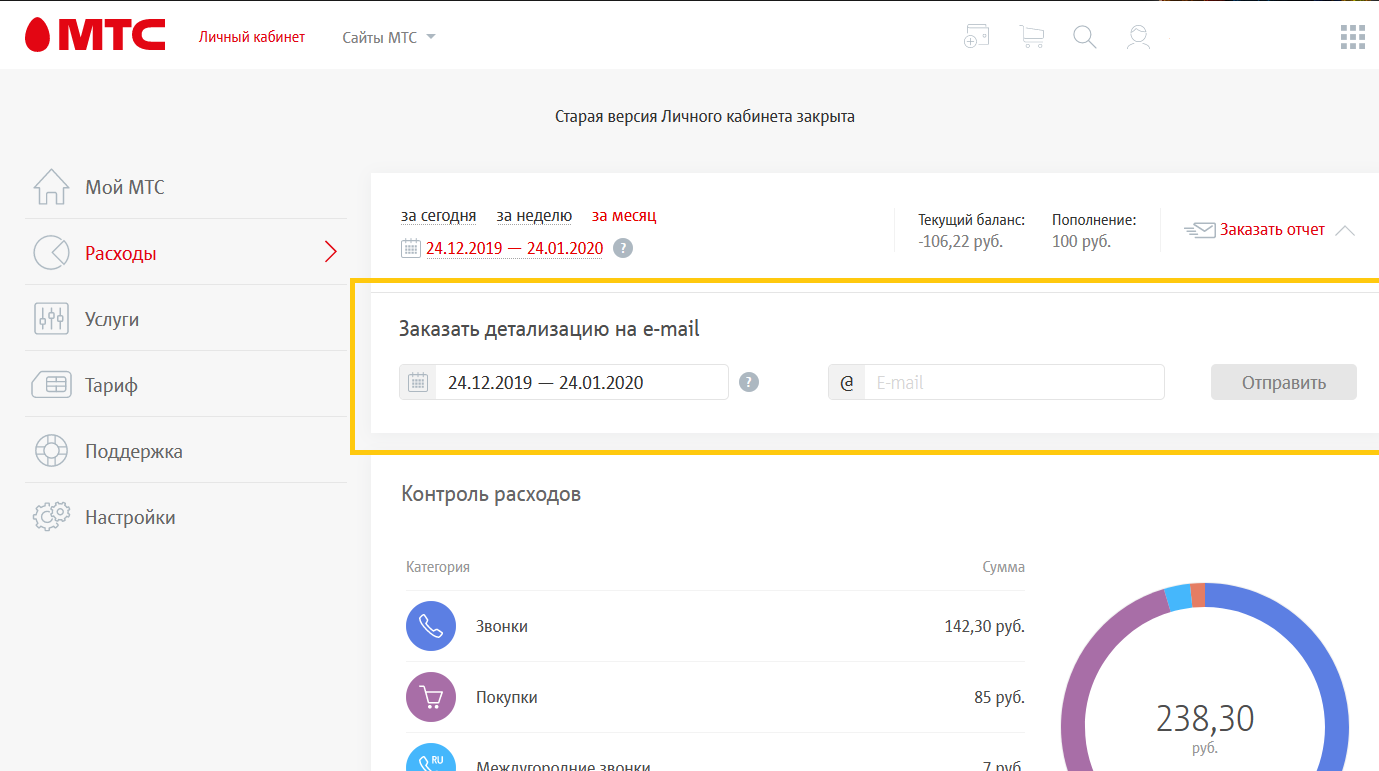1379x771 pixels.
Task: Click the Заказать отчет link
Action: click(1272, 230)
